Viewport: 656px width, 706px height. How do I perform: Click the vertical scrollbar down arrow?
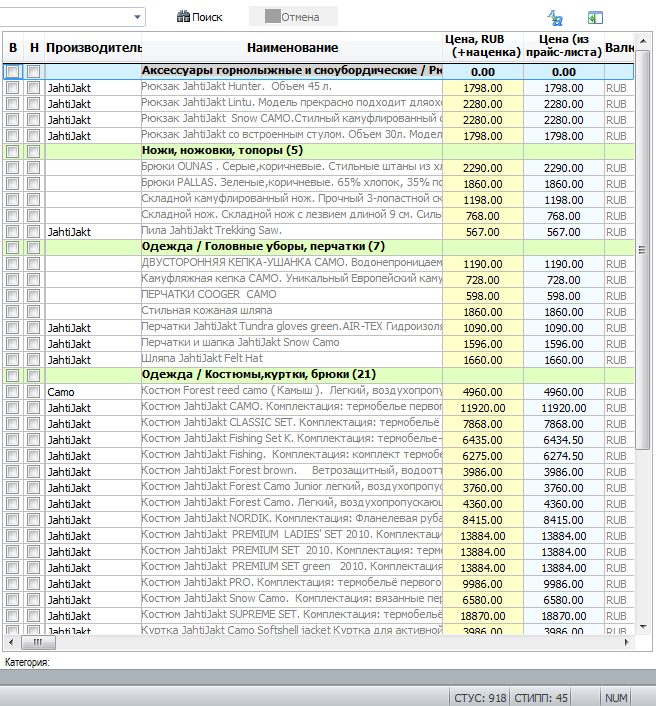pos(643,627)
